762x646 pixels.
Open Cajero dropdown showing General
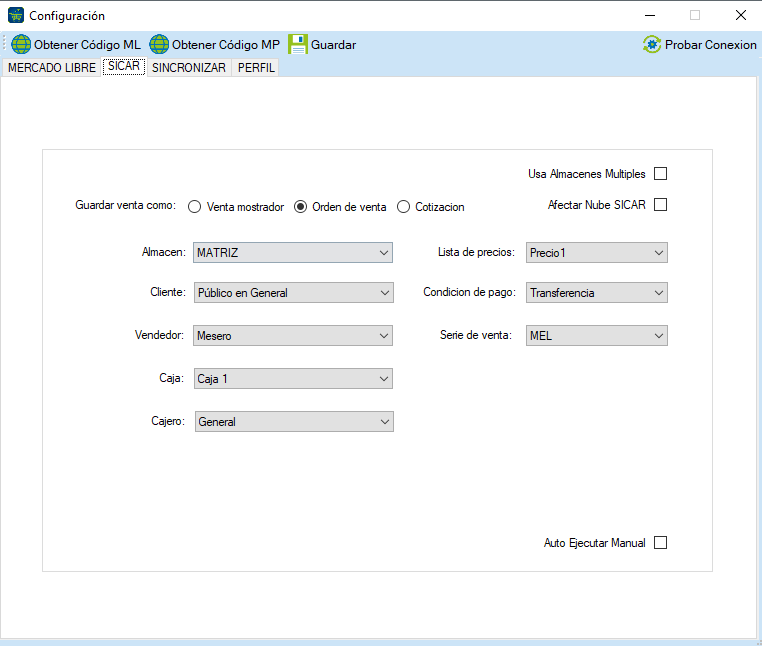click(x=294, y=421)
